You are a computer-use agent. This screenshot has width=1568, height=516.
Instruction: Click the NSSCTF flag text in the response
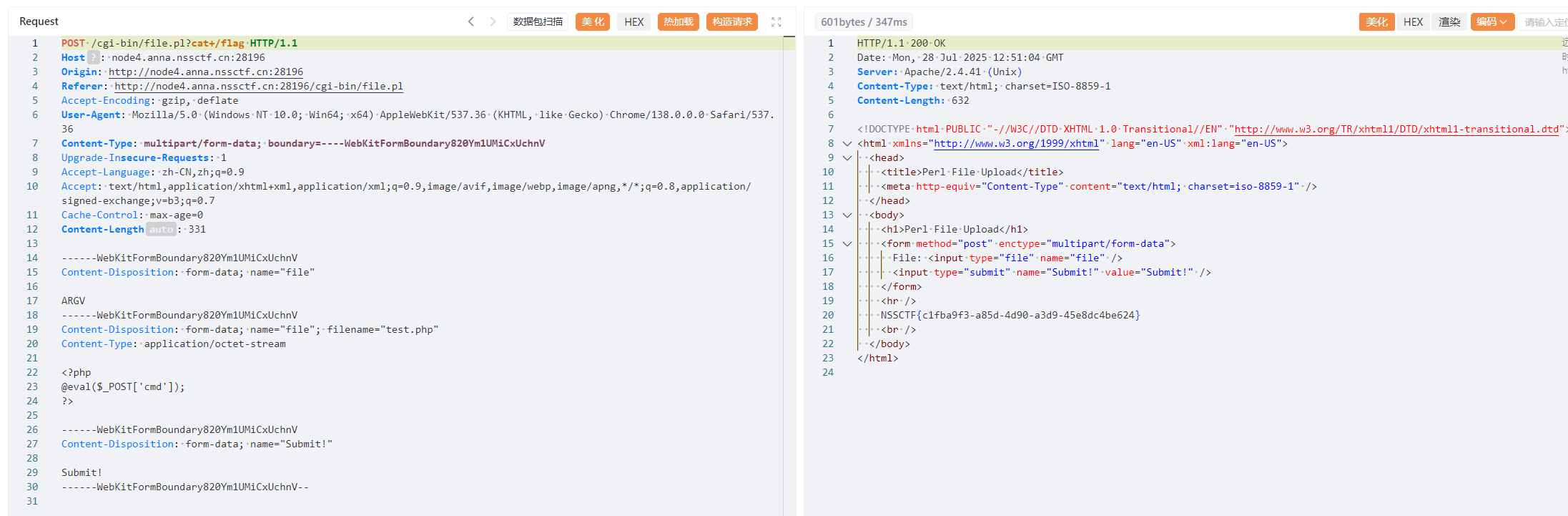(1010, 315)
